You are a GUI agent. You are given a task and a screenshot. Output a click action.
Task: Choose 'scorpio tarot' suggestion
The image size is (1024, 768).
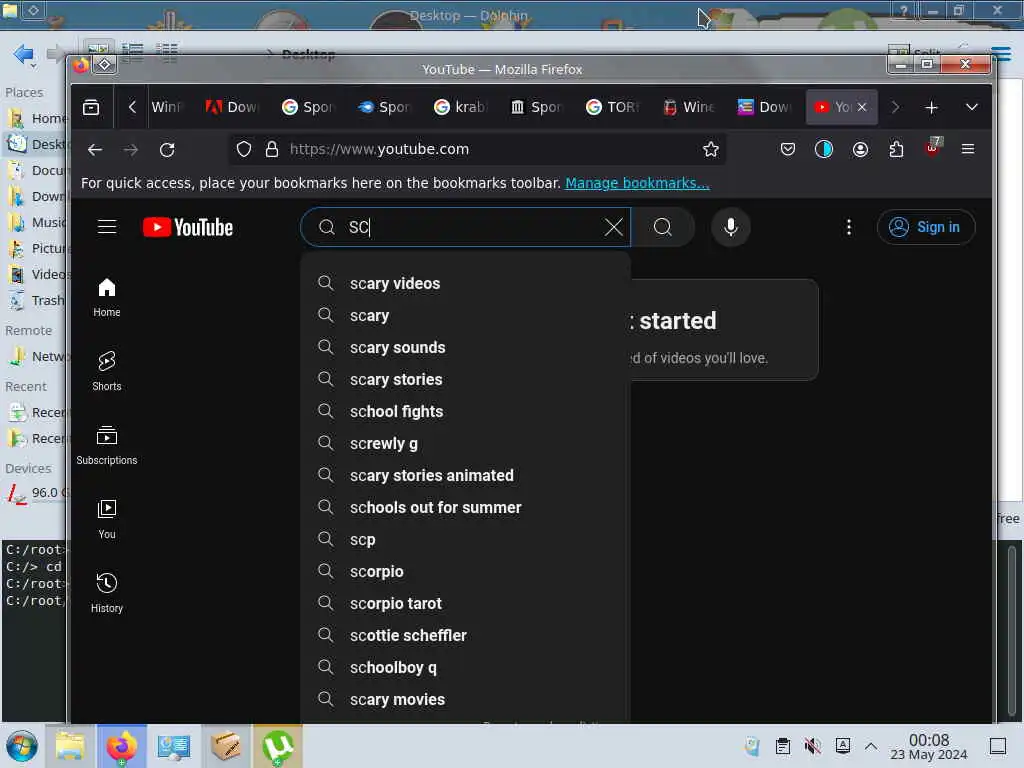click(x=466, y=603)
